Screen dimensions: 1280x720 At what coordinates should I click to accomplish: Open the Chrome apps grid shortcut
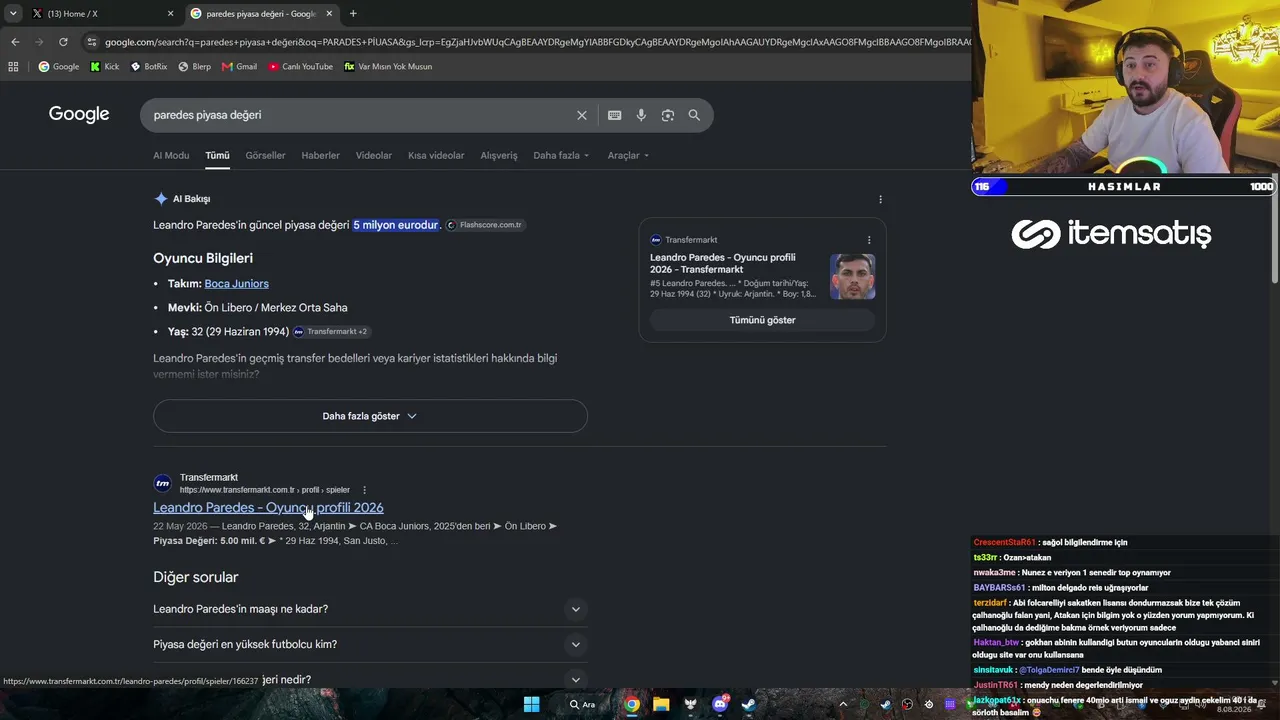coord(13,67)
